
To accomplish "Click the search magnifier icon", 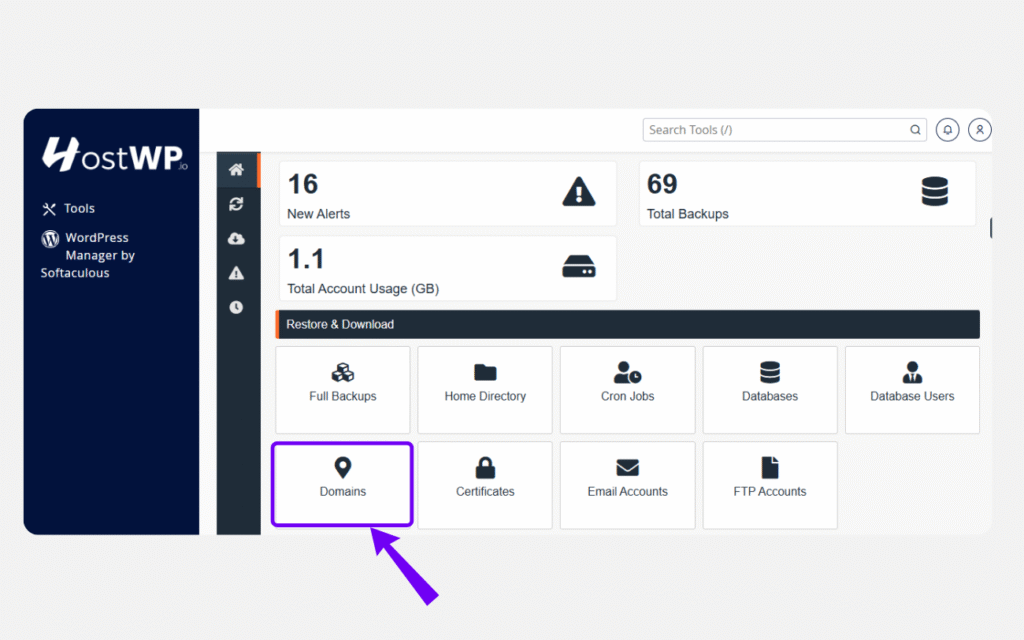I will [x=915, y=129].
